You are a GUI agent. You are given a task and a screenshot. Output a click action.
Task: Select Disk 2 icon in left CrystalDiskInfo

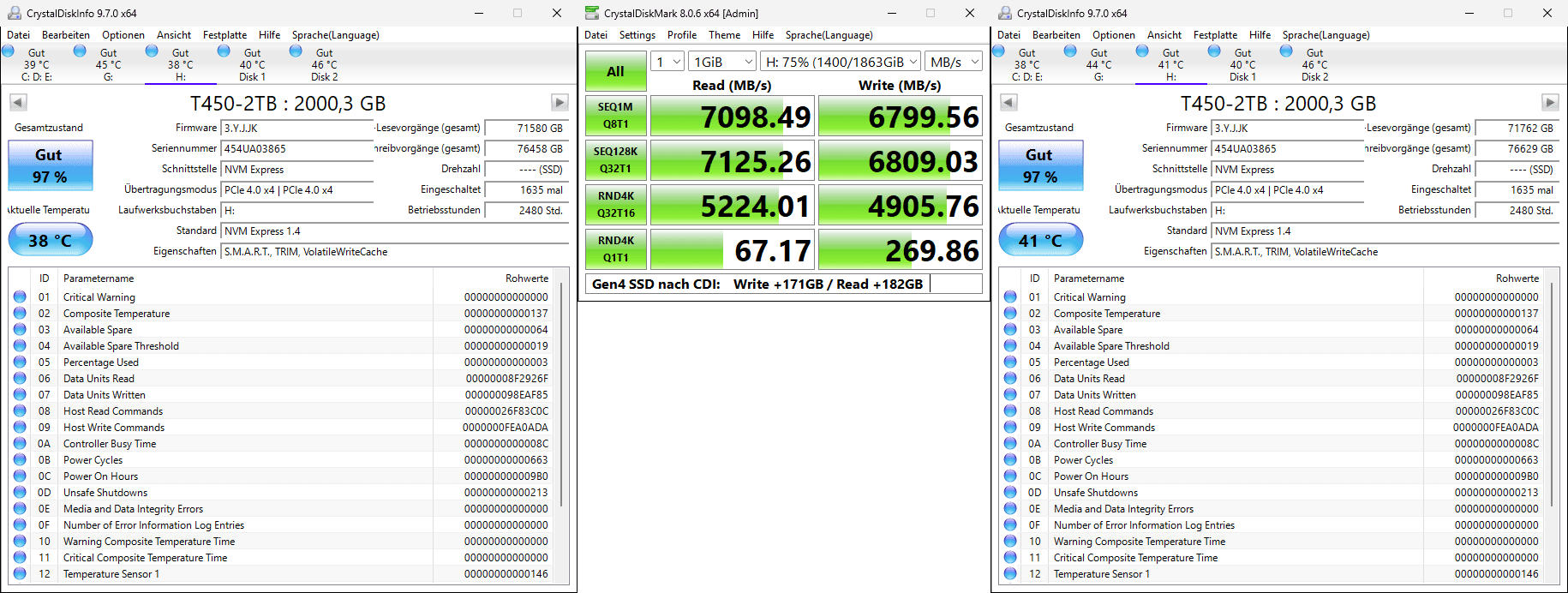pos(324,64)
